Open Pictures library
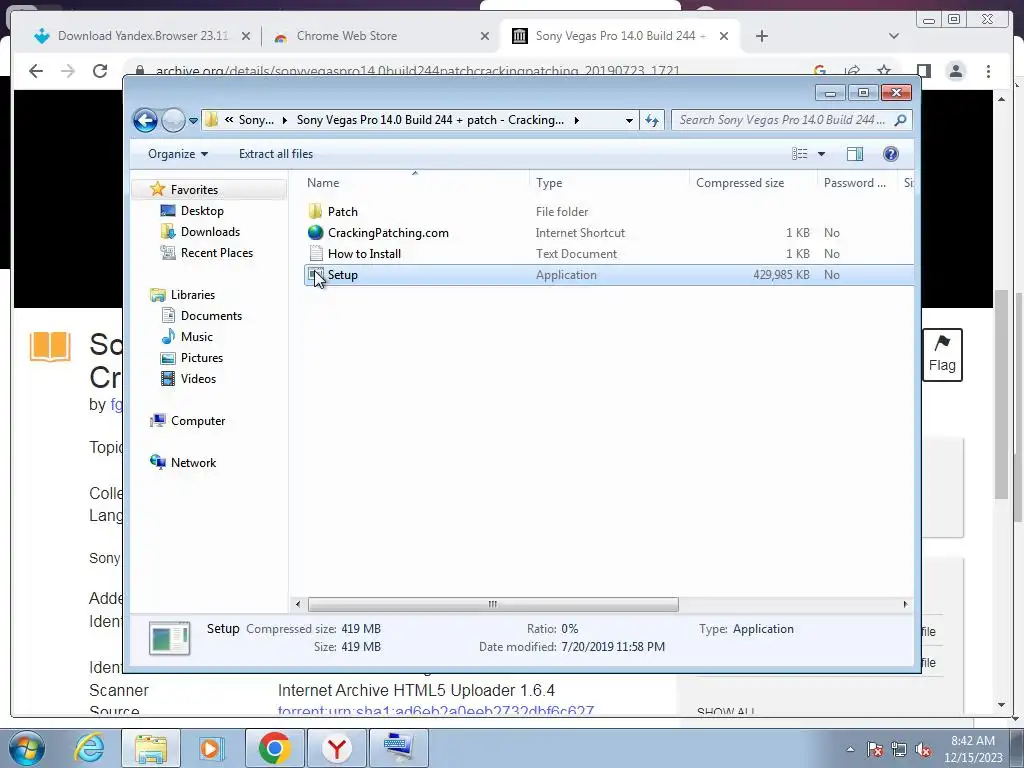1024x768 pixels. click(x=202, y=358)
